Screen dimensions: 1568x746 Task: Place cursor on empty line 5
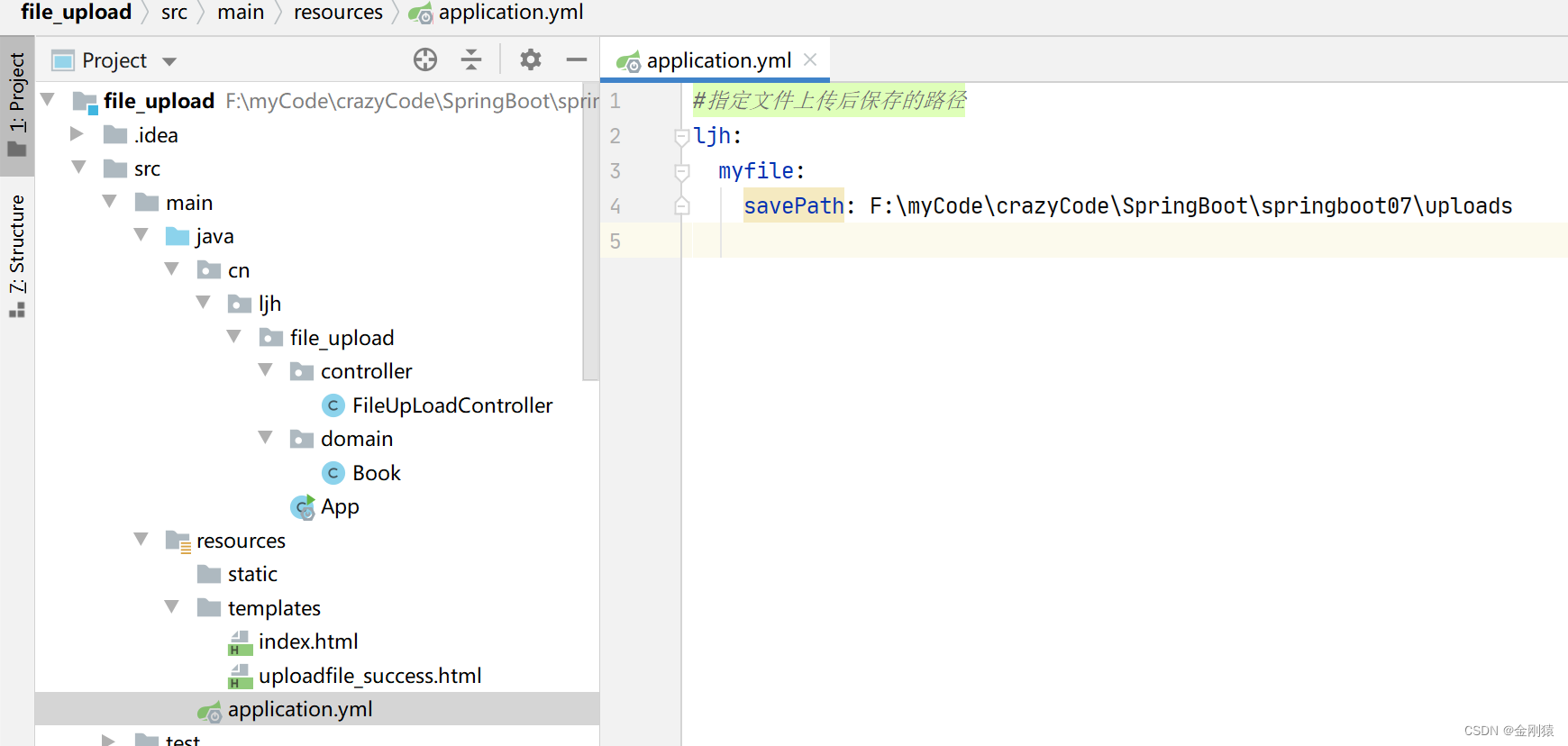pos(1126,241)
